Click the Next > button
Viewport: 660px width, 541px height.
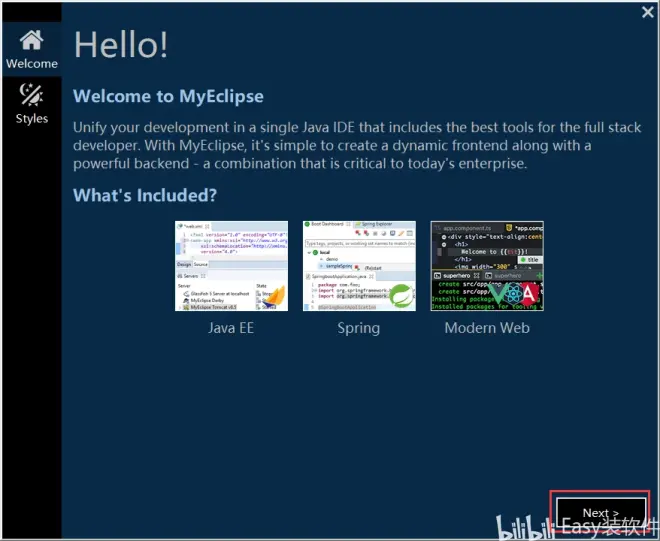click(601, 512)
